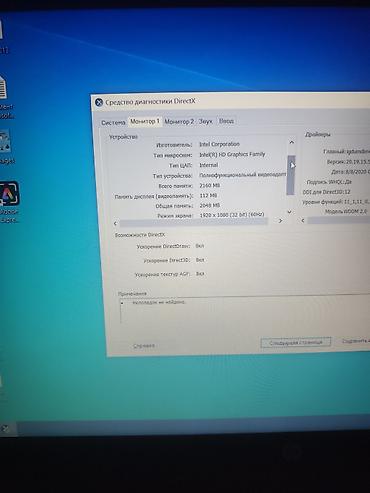Click the Изготовитель label
This screenshot has height=493, width=370.
[174, 145]
